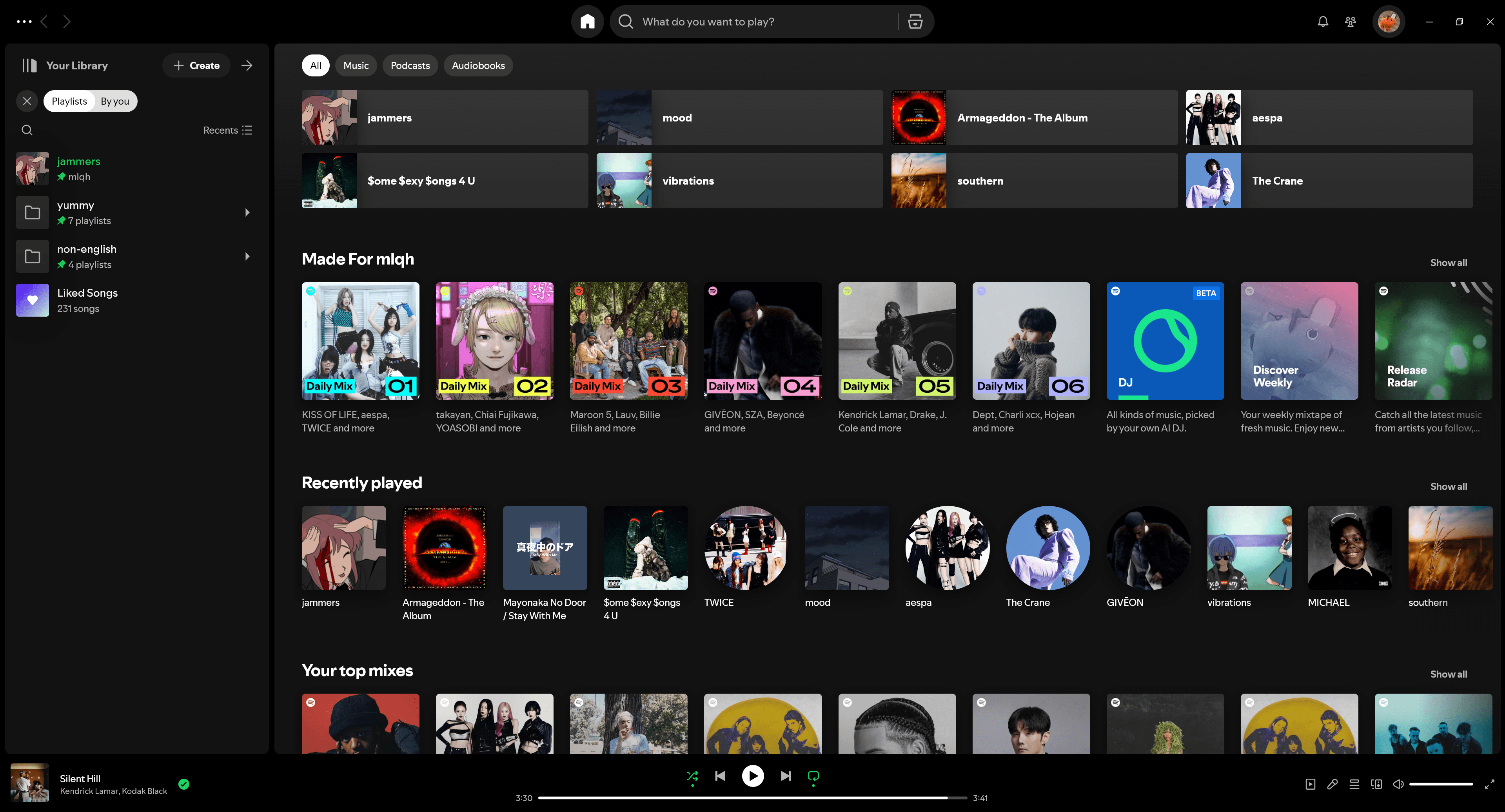Select the Audiobooks filter tab
This screenshot has width=1505, height=812.
tap(478, 65)
